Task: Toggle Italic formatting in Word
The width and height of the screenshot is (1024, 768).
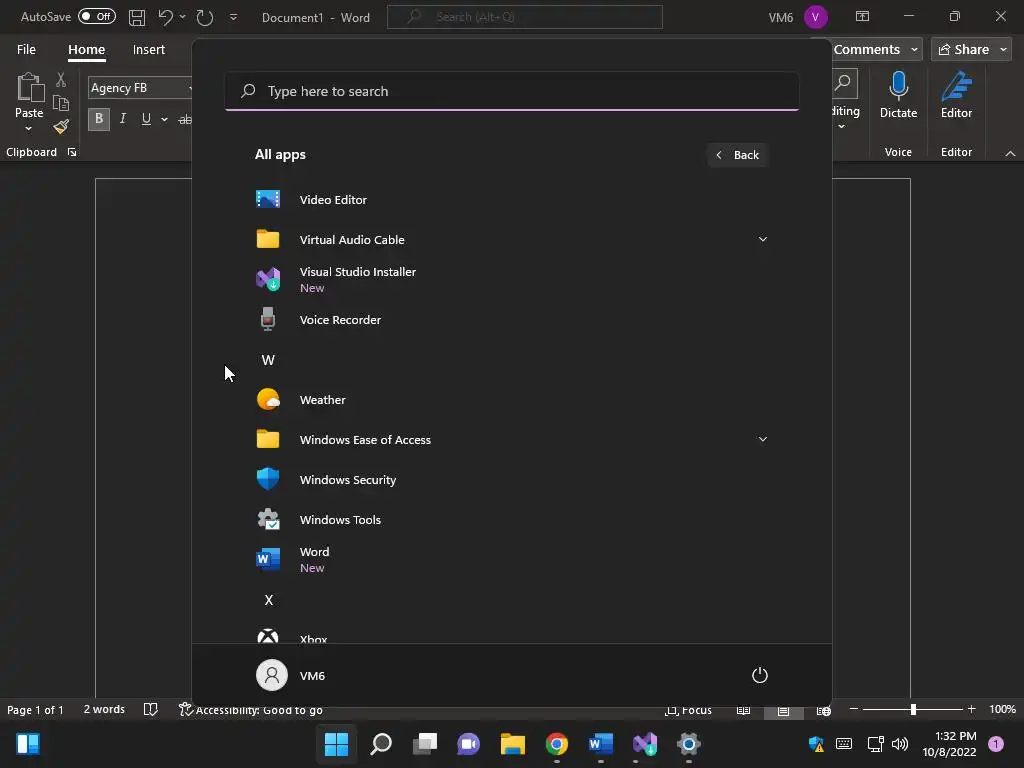Action: [122, 119]
